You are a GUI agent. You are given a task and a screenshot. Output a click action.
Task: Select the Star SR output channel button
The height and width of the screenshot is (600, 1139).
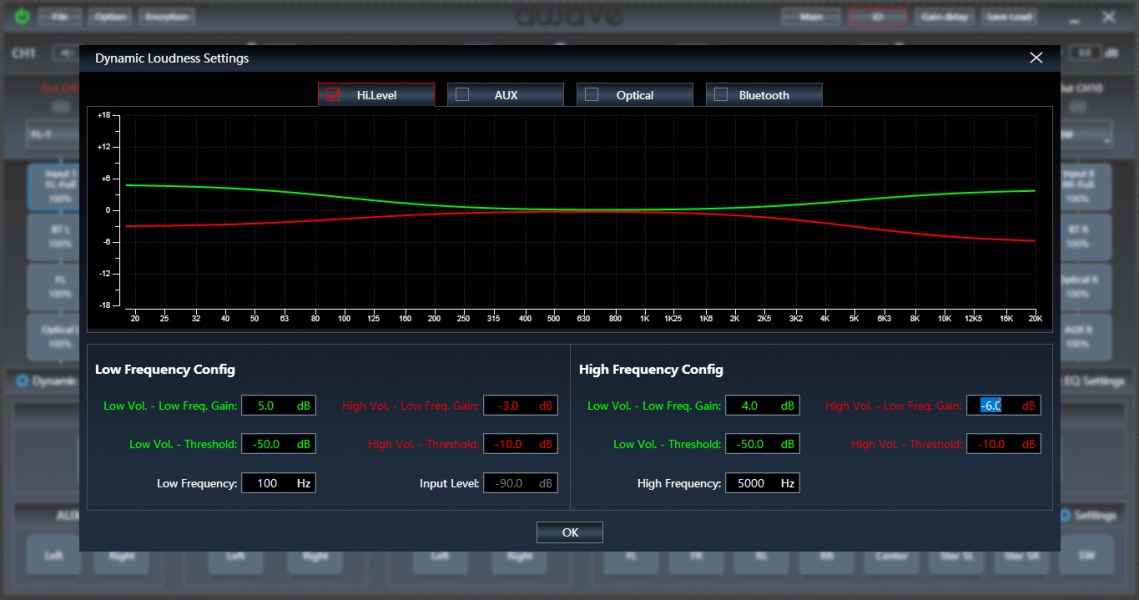[x=1021, y=556]
